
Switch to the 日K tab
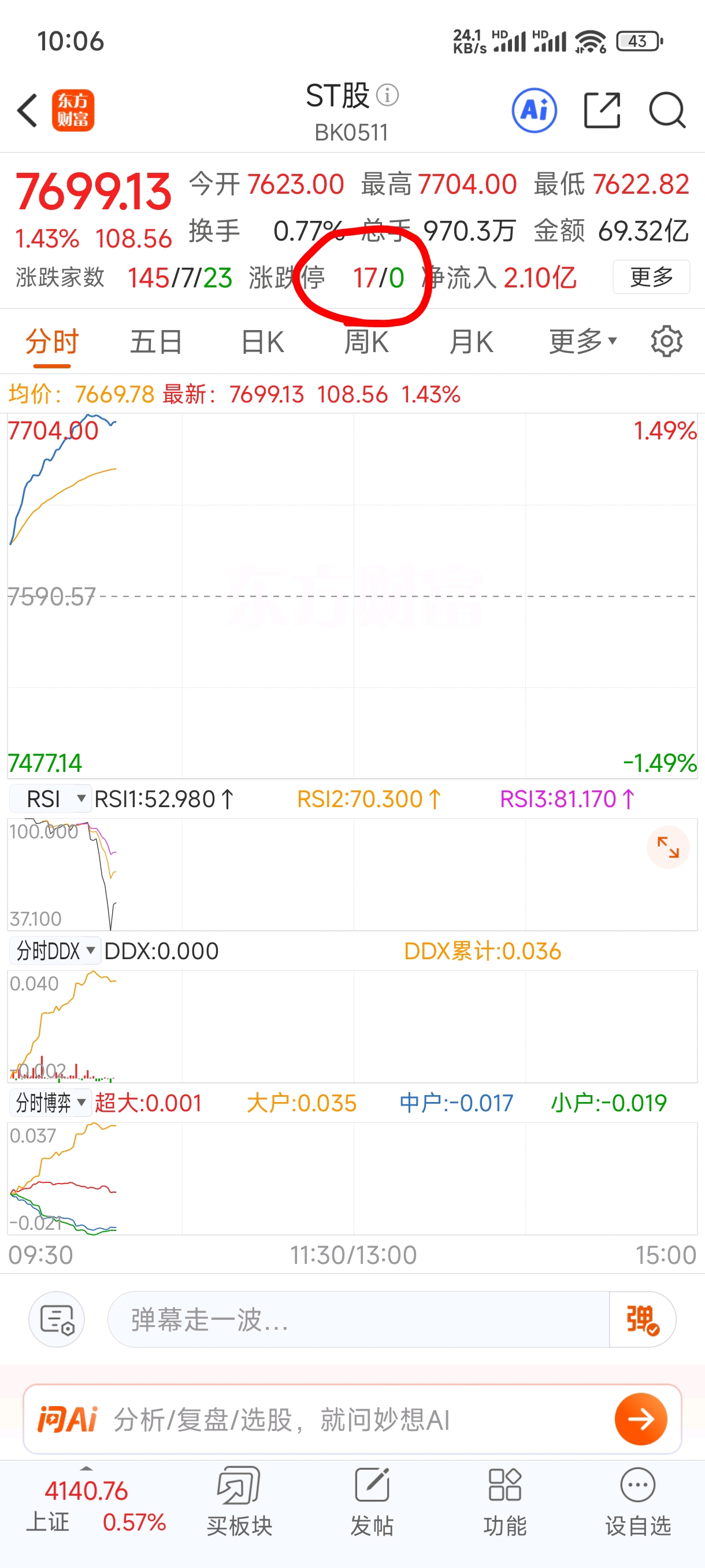tap(262, 342)
